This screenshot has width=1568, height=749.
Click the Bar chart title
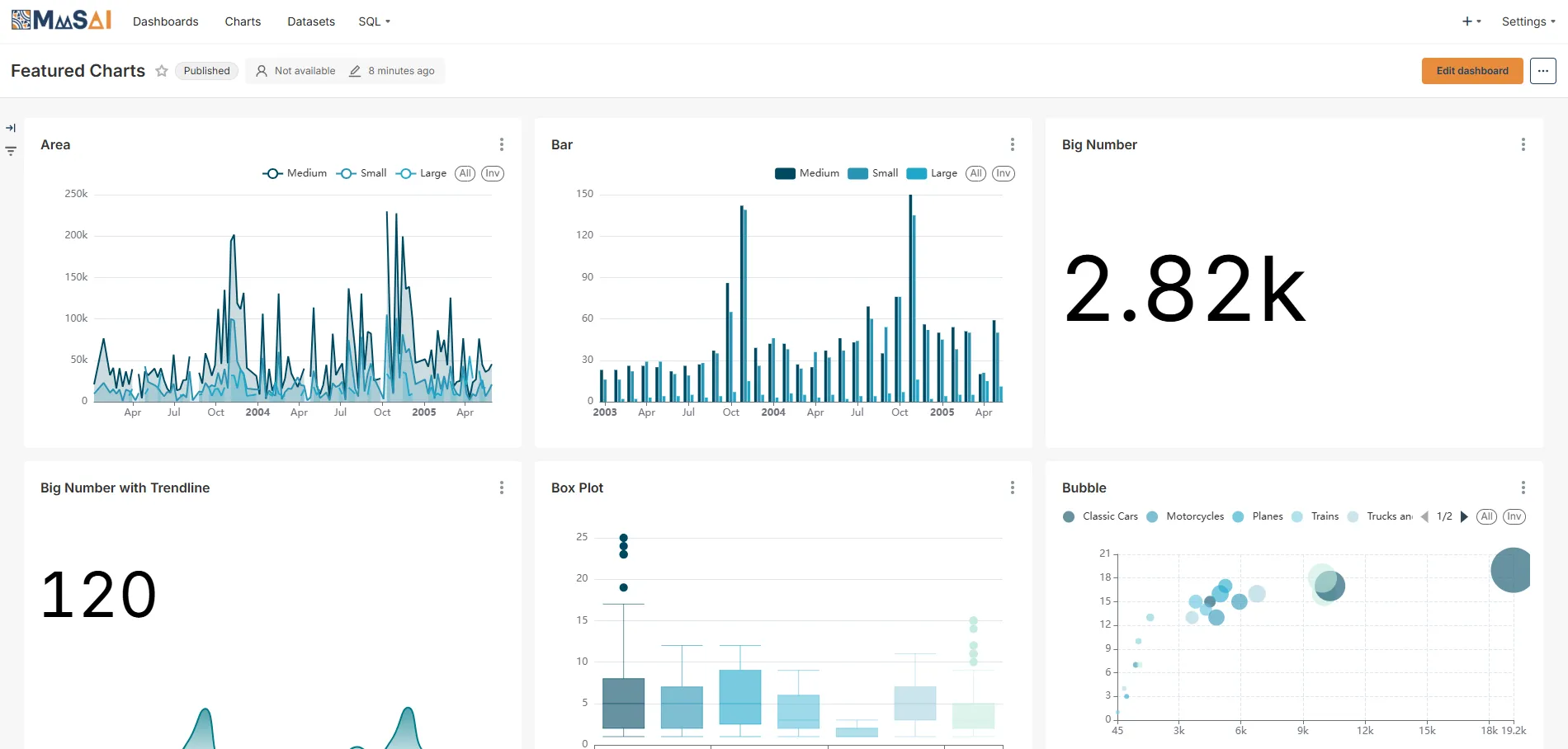click(x=562, y=144)
